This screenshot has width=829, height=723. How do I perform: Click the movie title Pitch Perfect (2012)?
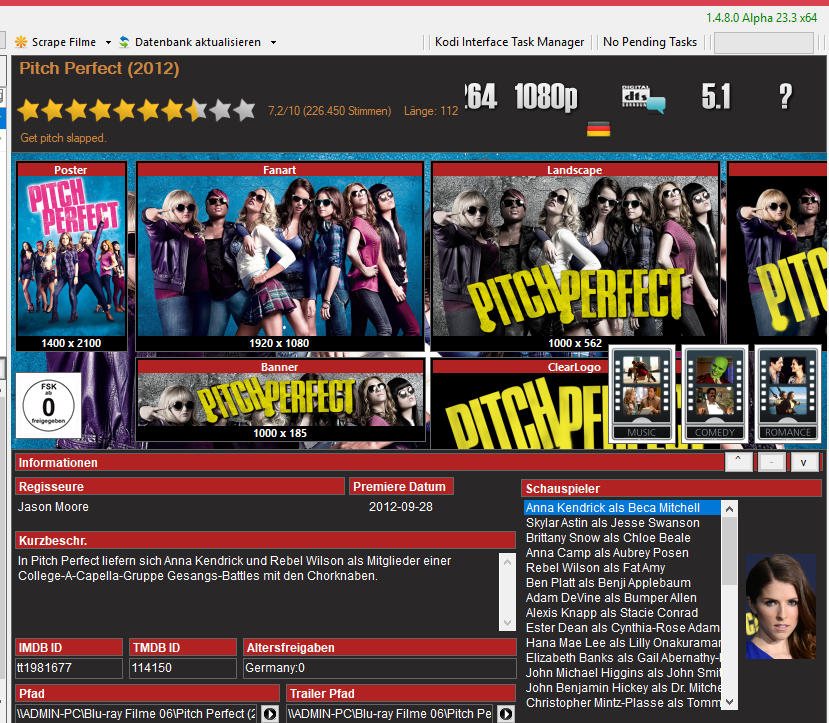(99, 69)
